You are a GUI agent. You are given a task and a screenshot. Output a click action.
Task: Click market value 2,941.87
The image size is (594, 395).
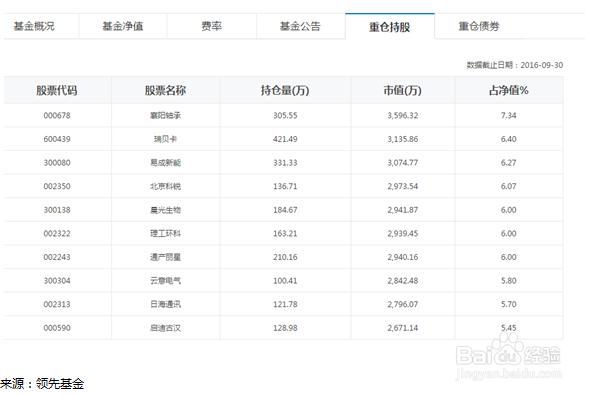point(403,210)
